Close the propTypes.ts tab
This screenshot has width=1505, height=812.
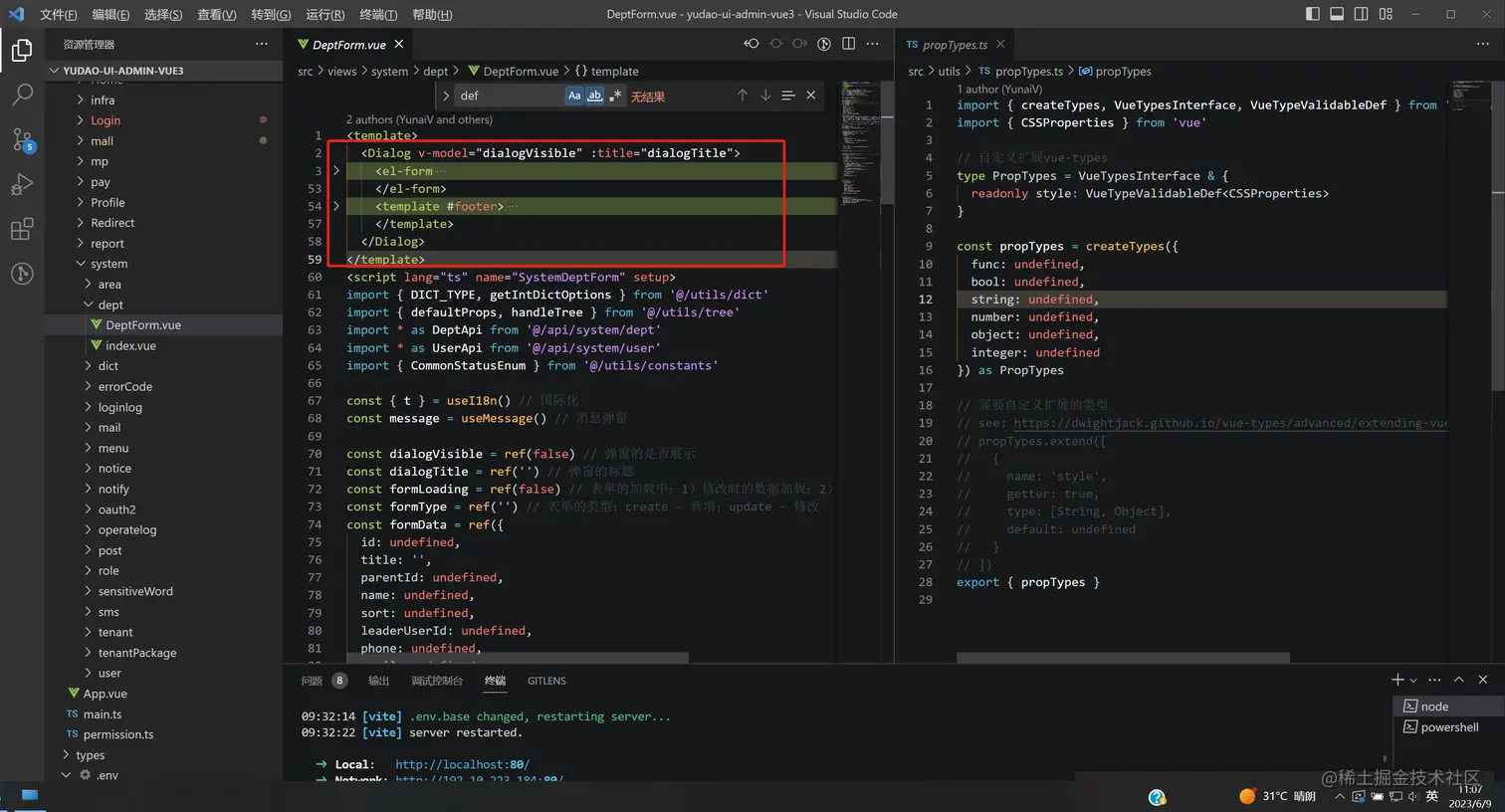coord(1000,44)
